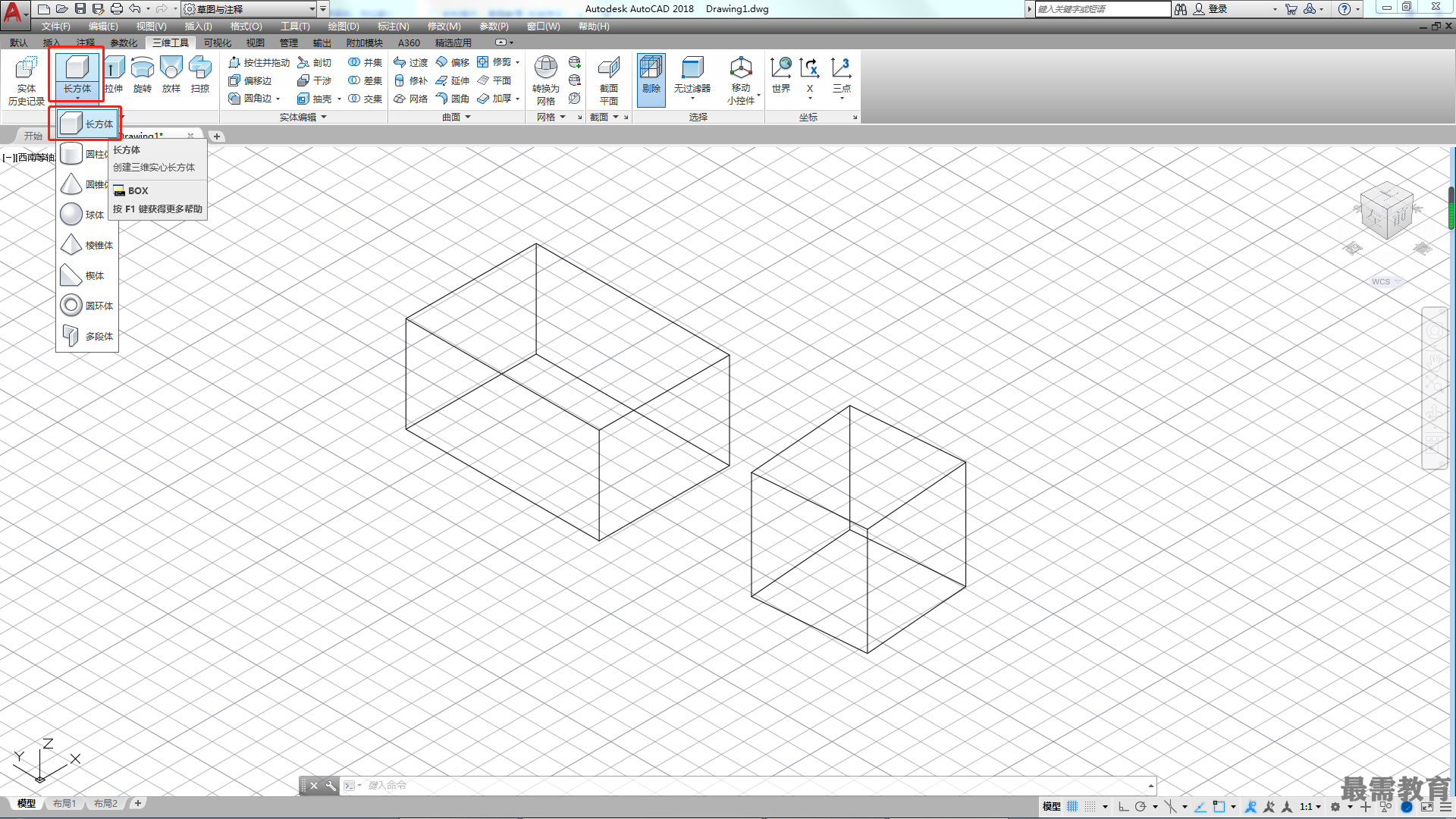Open the 文件(F) menu

coord(55,27)
